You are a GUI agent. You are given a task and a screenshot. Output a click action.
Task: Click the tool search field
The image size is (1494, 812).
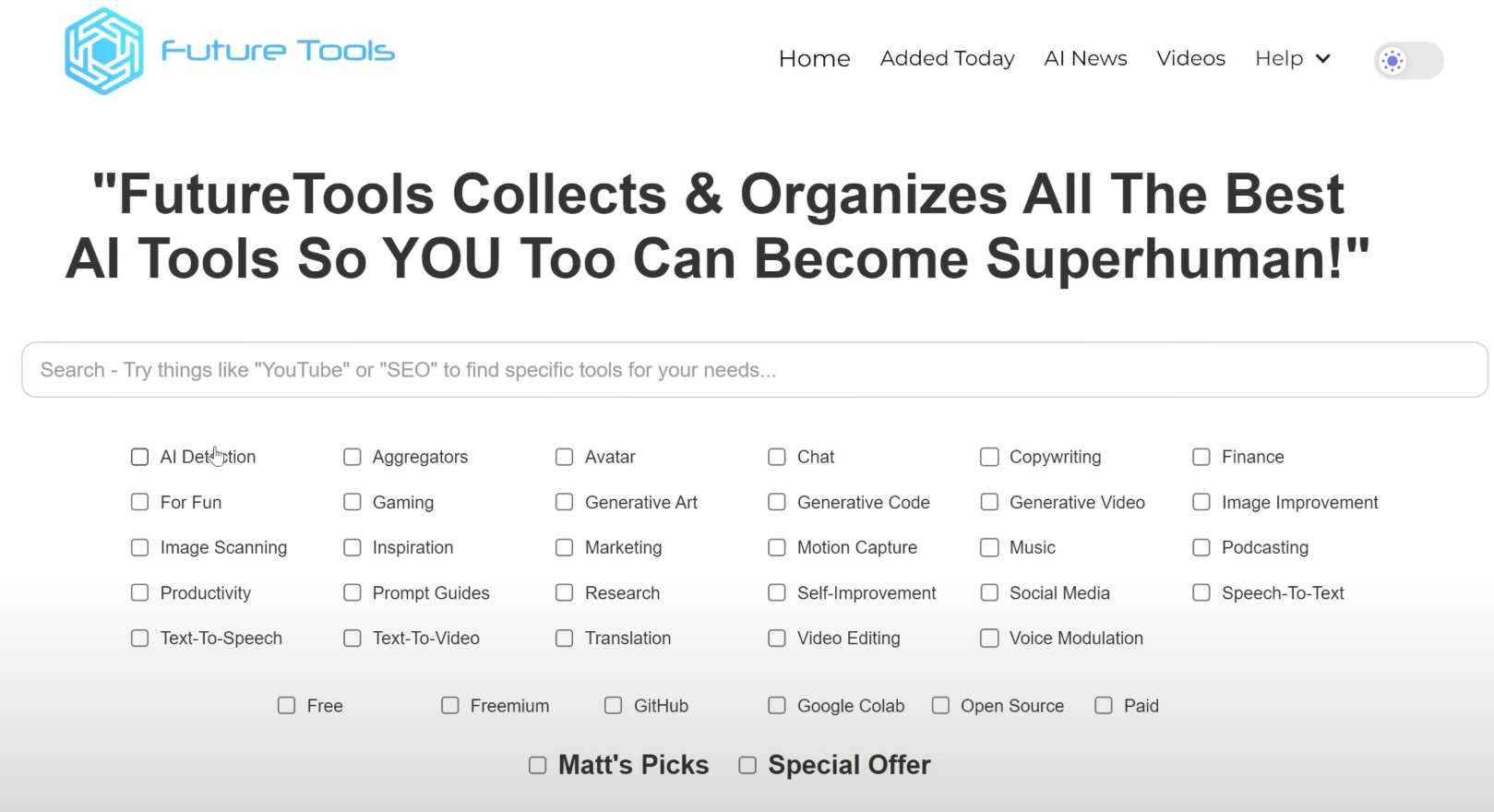(x=753, y=370)
